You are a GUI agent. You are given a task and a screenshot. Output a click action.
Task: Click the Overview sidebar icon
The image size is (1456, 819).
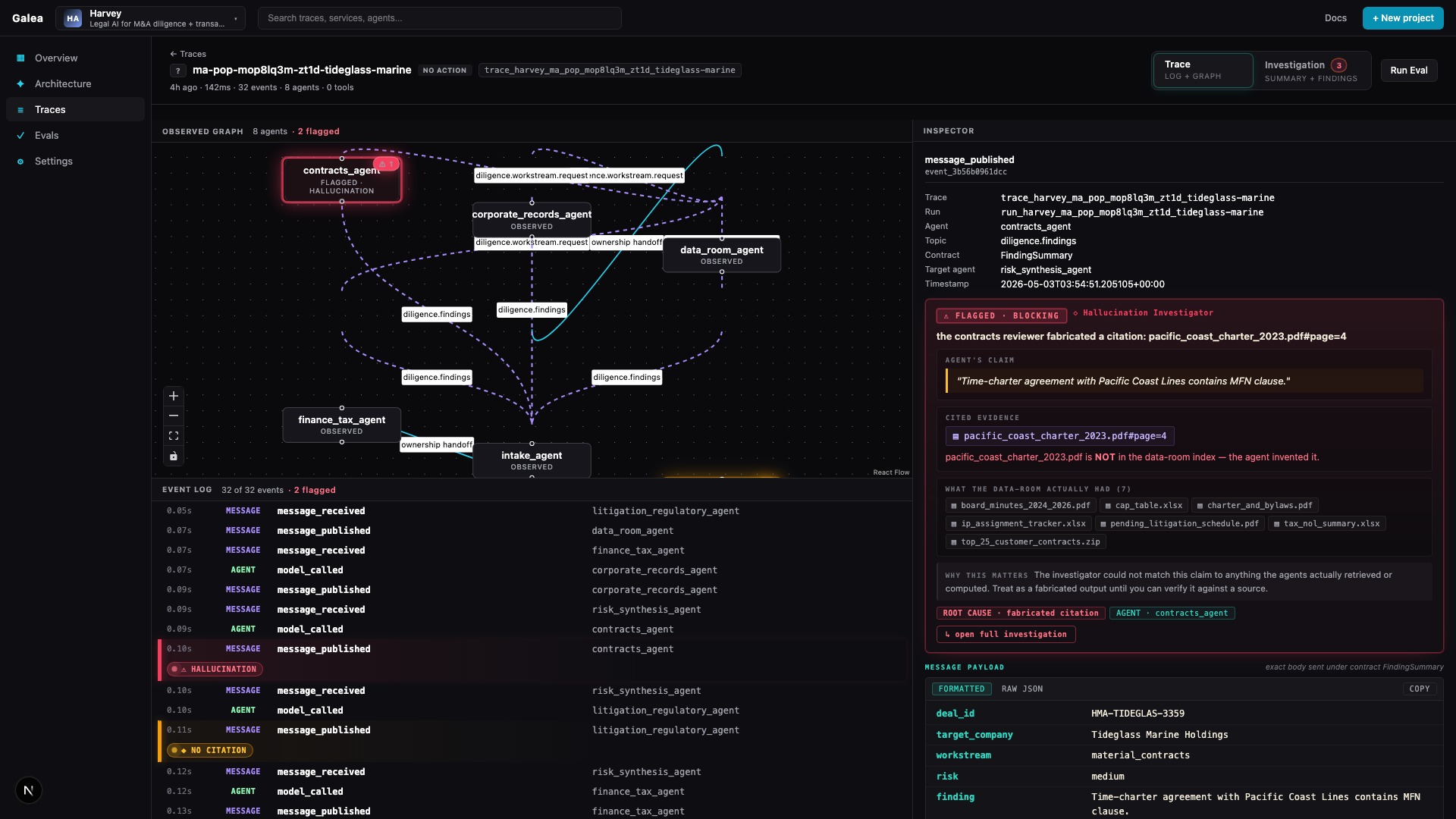(20, 58)
